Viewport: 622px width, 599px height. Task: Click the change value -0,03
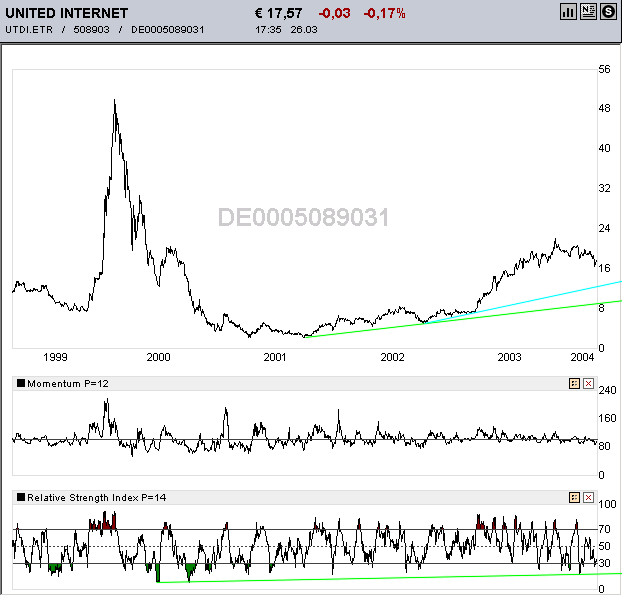pyautogui.click(x=334, y=13)
